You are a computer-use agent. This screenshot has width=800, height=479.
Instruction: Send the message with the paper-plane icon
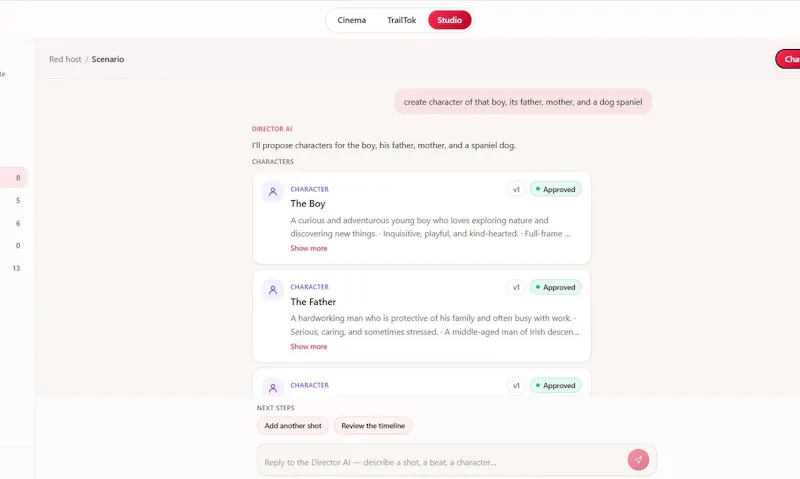(x=638, y=460)
